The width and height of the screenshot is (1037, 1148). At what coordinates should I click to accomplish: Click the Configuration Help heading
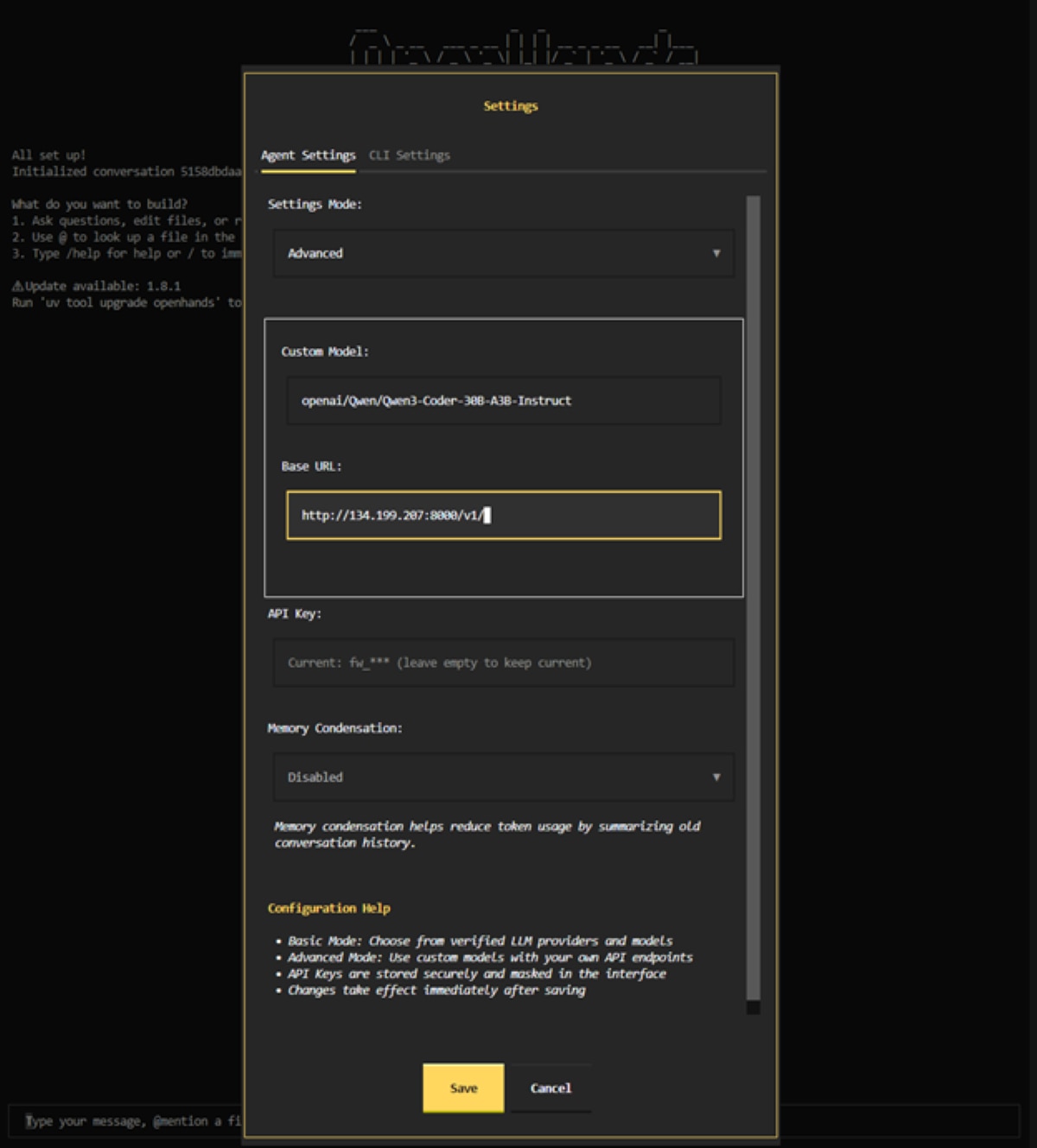coord(328,909)
